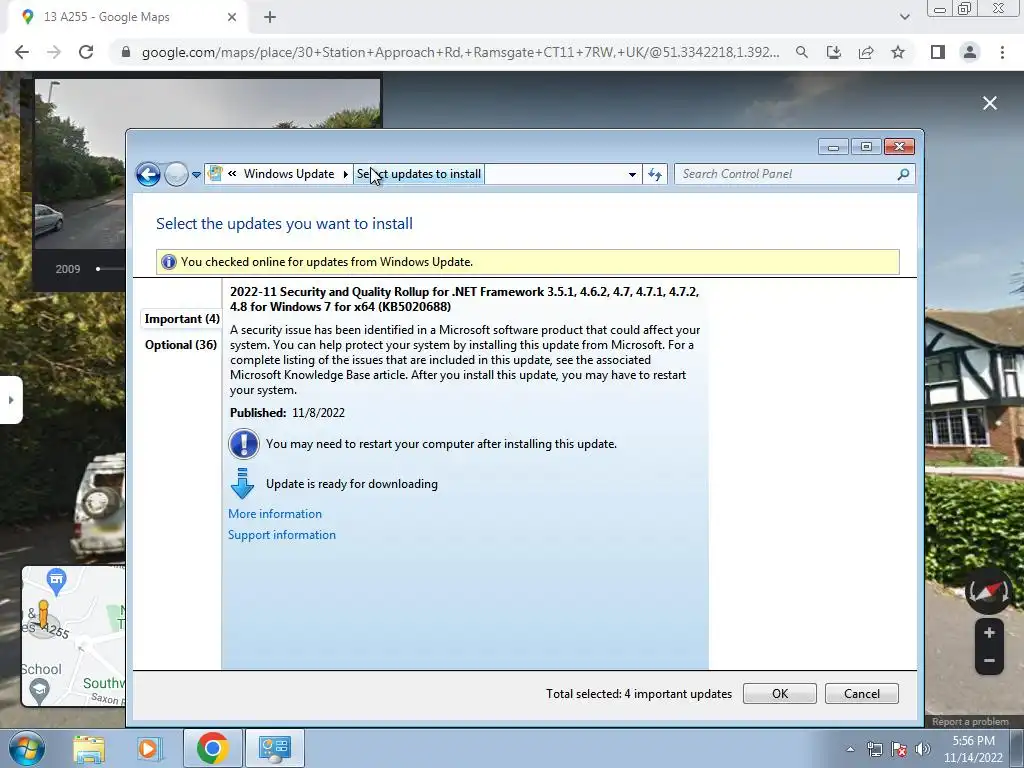This screenshot has height=768, width=1024.
Task: Close the Google Maps browser tab
Action: pyautogui.click(x=232, y=17)
